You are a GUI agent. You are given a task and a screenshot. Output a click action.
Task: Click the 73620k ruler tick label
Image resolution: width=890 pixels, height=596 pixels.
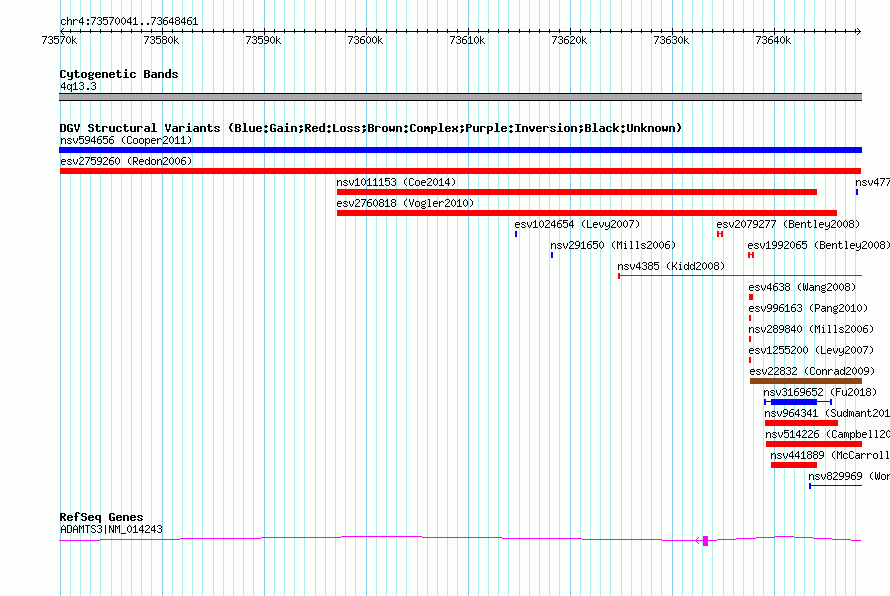click(569, 40)
